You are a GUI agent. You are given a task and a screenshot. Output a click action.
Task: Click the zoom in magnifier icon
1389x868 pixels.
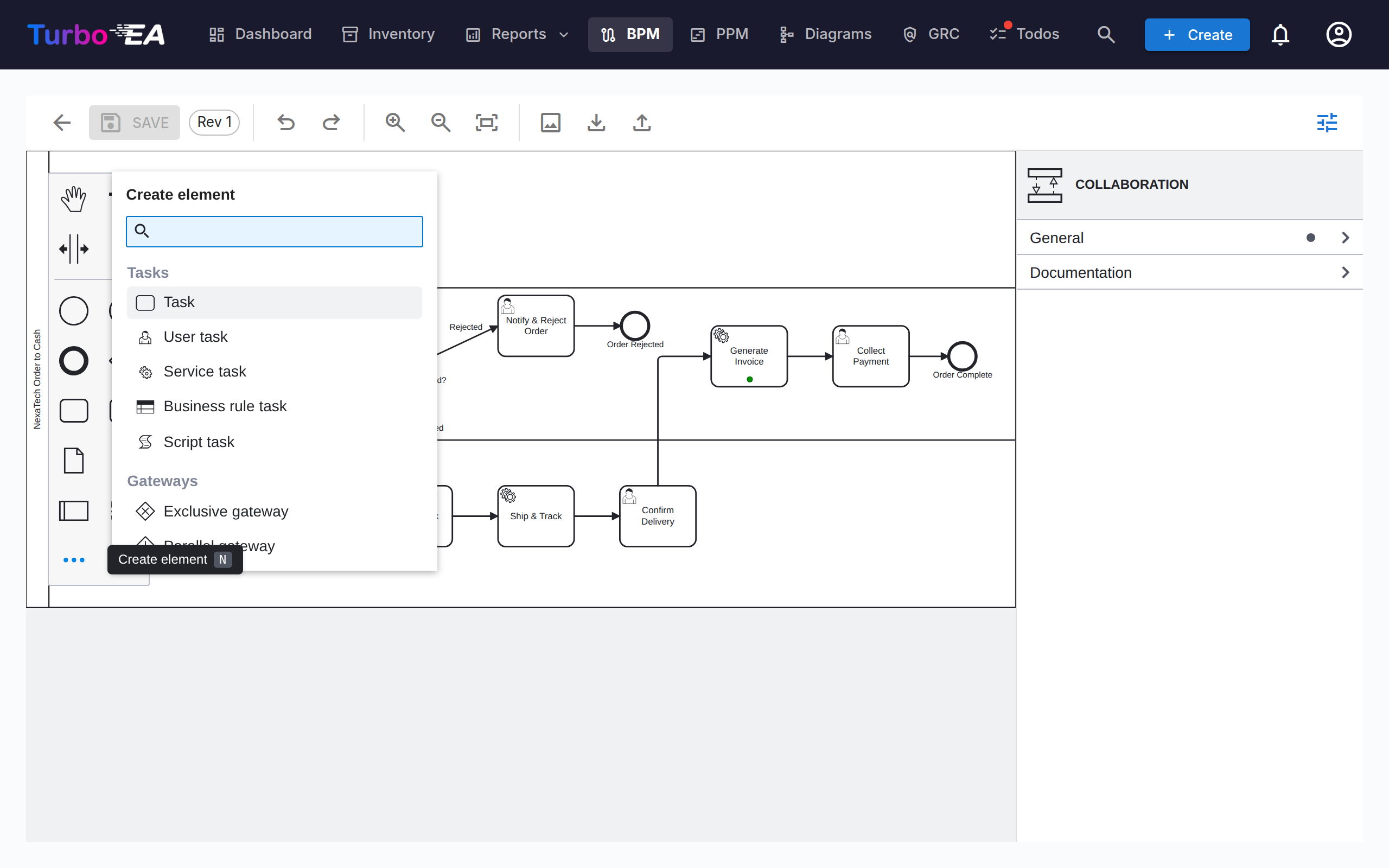(395, 123)
